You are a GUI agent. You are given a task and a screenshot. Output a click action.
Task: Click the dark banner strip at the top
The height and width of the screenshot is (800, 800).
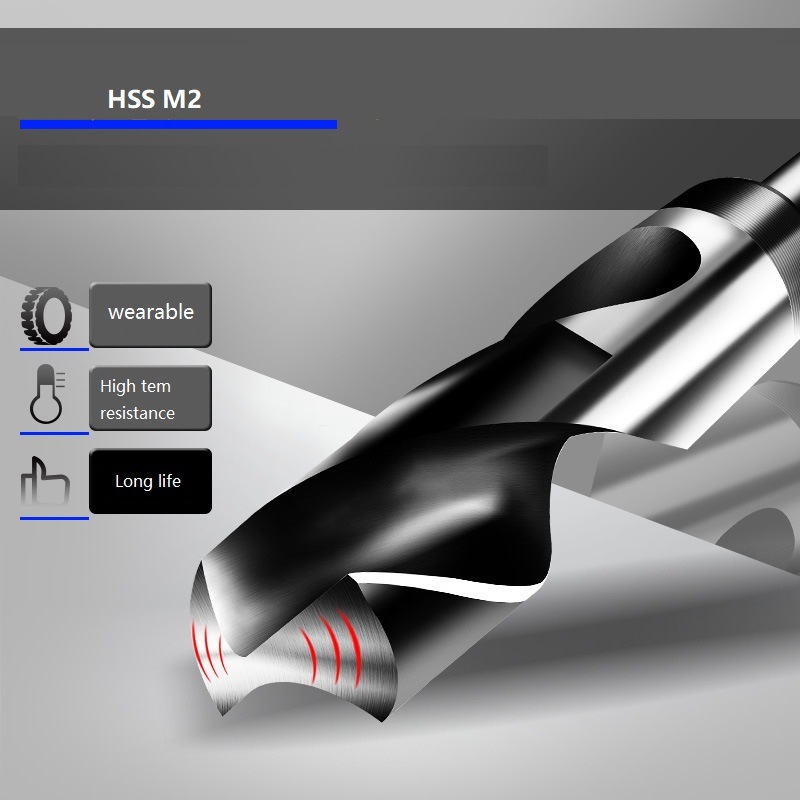coord(400,22)
